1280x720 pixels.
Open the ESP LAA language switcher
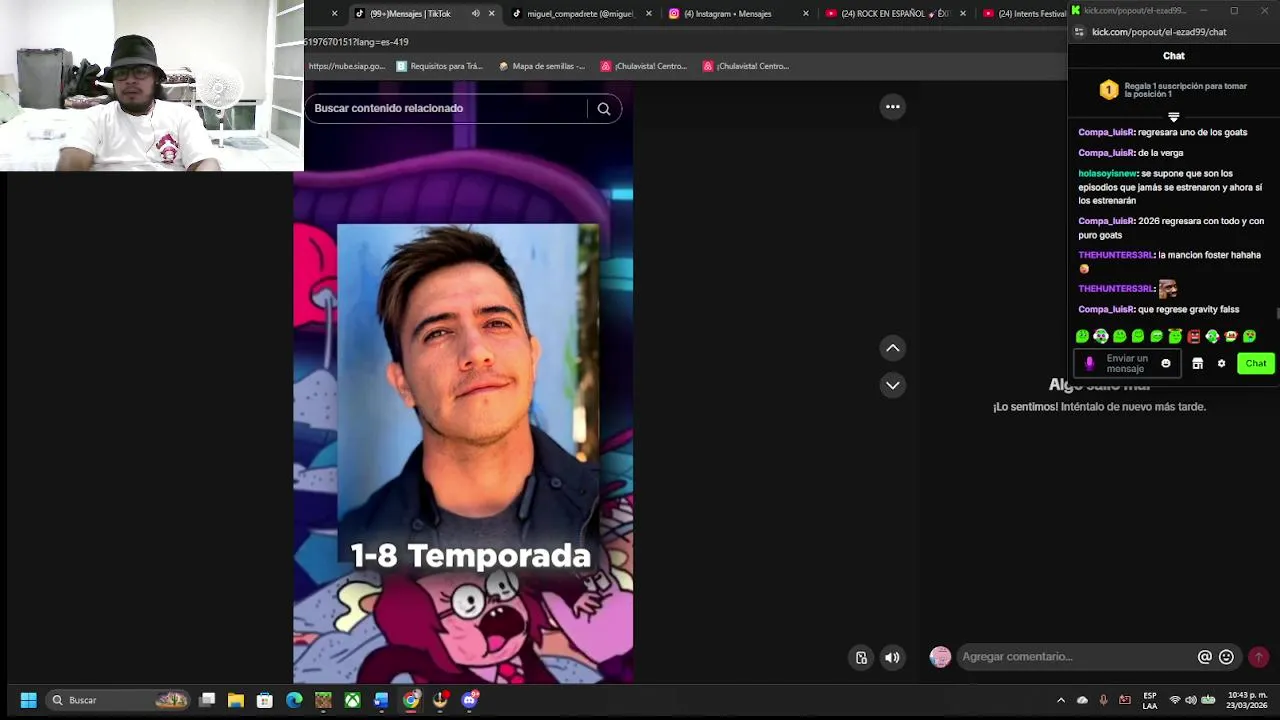pyautogui.click(x=1150, y=700)
